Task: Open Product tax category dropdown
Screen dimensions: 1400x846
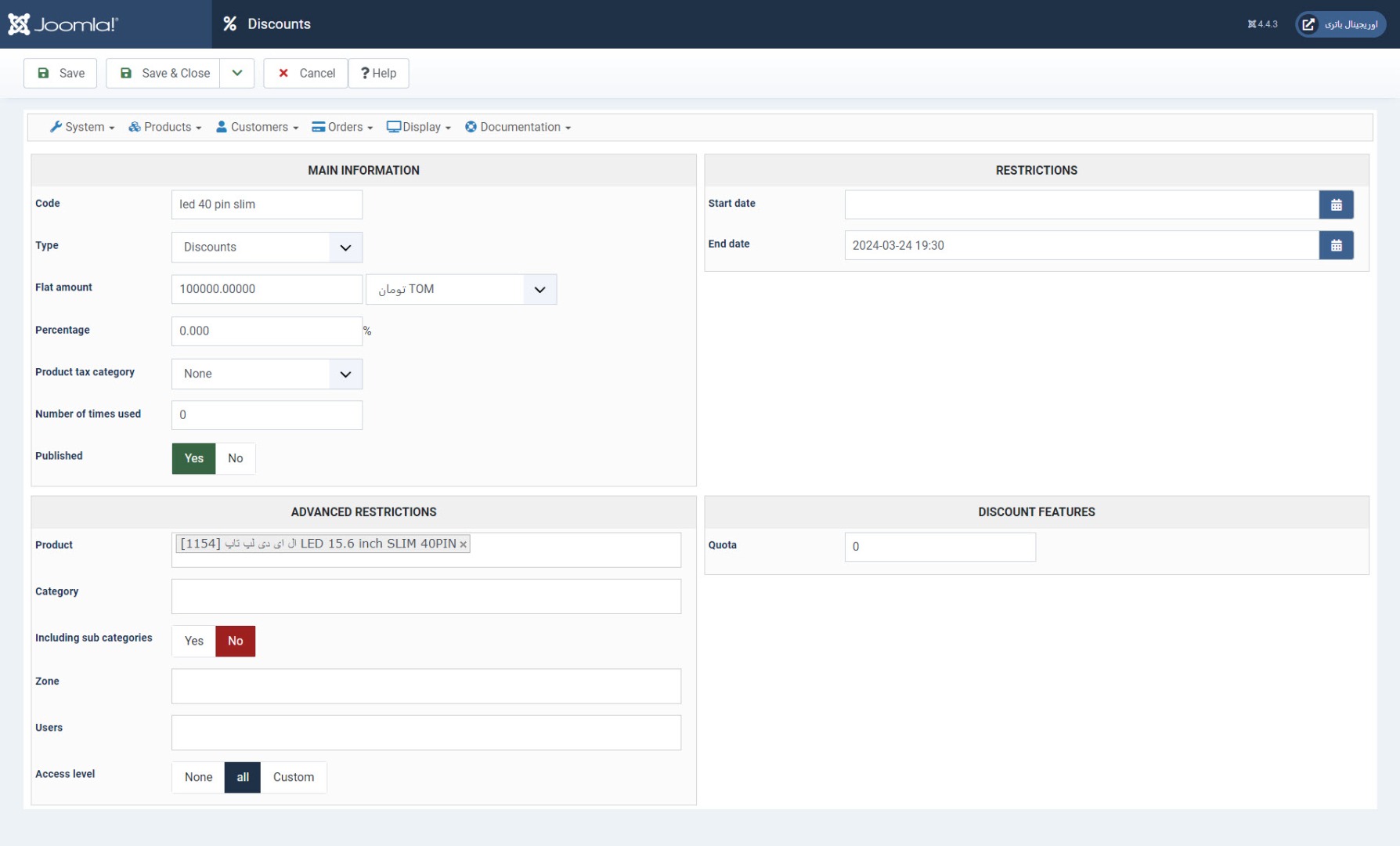Action: coord(266,374)
